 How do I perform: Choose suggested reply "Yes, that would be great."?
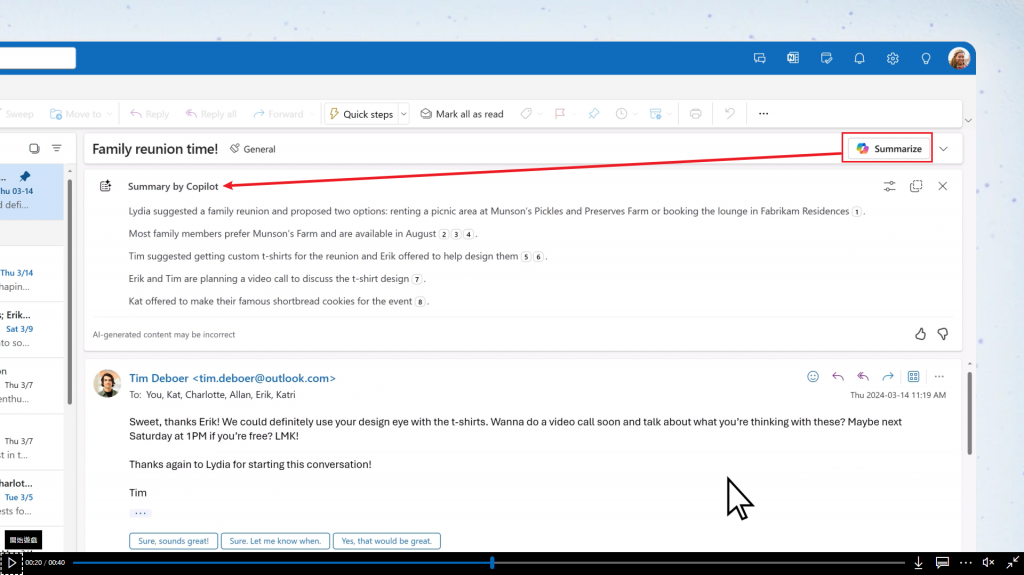pyautogui.click(x=387, y=541)
